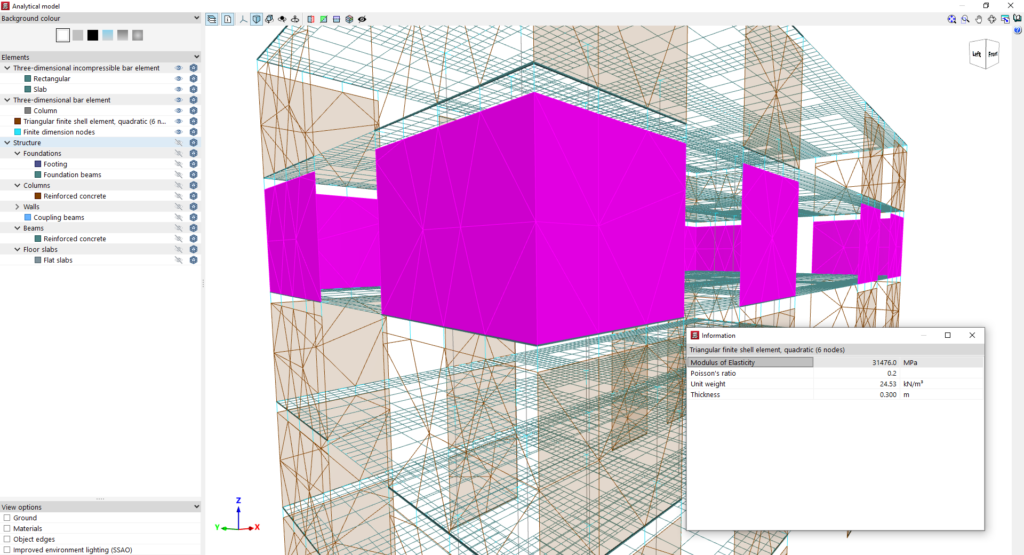This screenshot has width=1024, height=555.
Task: Open settings gear for Footing row
Action: (193, 164)
